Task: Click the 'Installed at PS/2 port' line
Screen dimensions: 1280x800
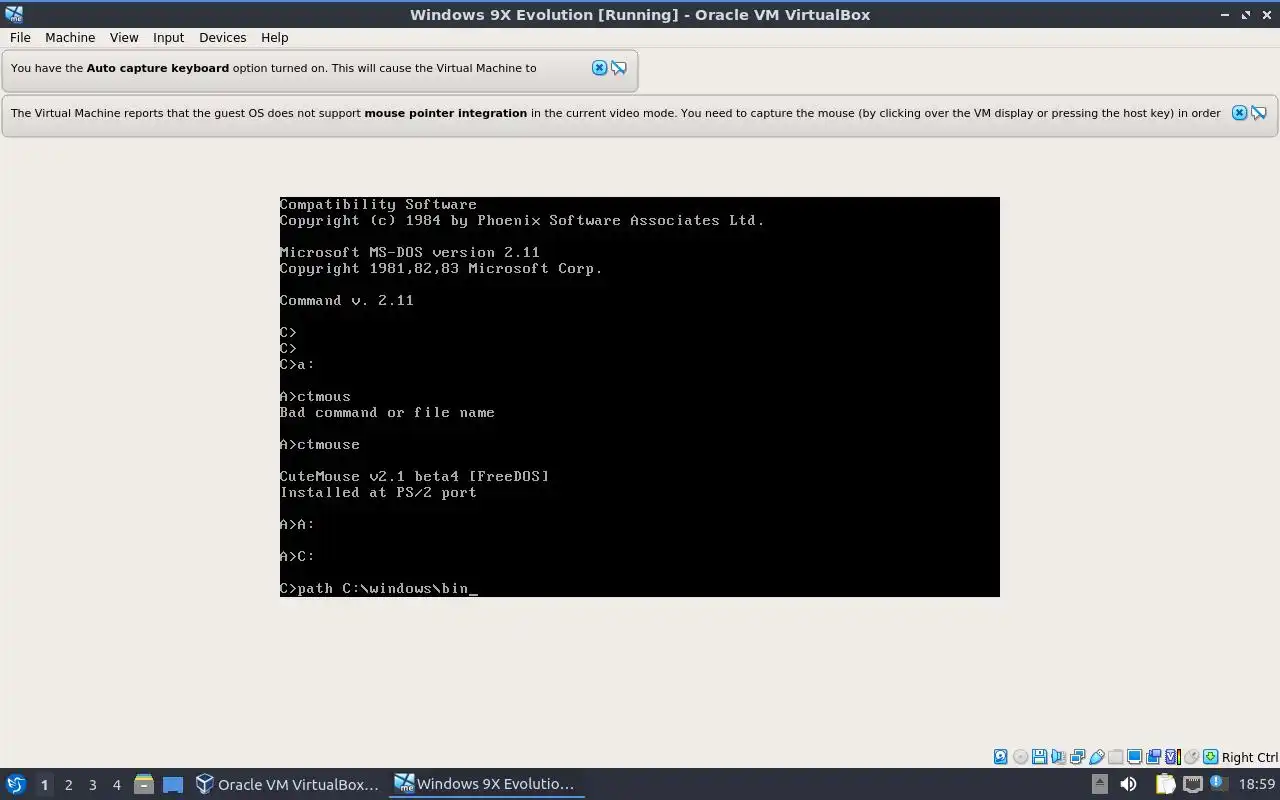Action: pyautogui.click(x=378, y=492)
